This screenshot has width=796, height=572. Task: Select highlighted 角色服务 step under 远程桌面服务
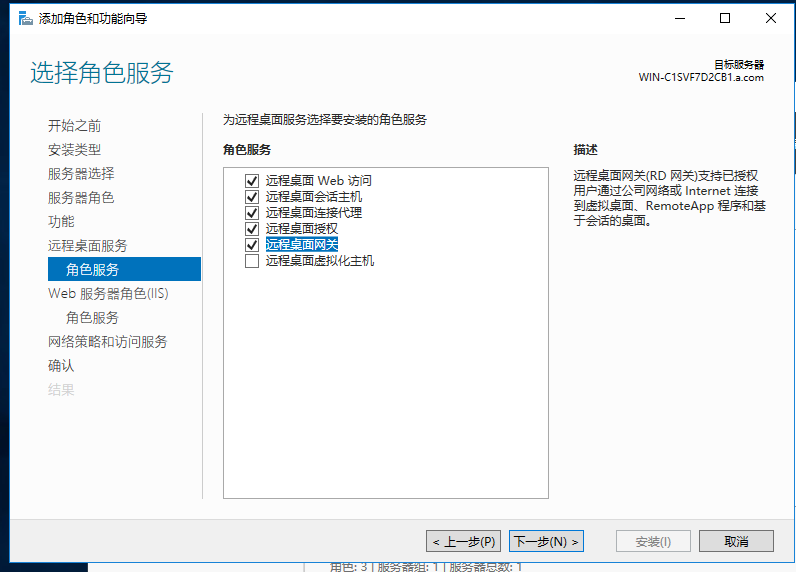pos(124,269)
